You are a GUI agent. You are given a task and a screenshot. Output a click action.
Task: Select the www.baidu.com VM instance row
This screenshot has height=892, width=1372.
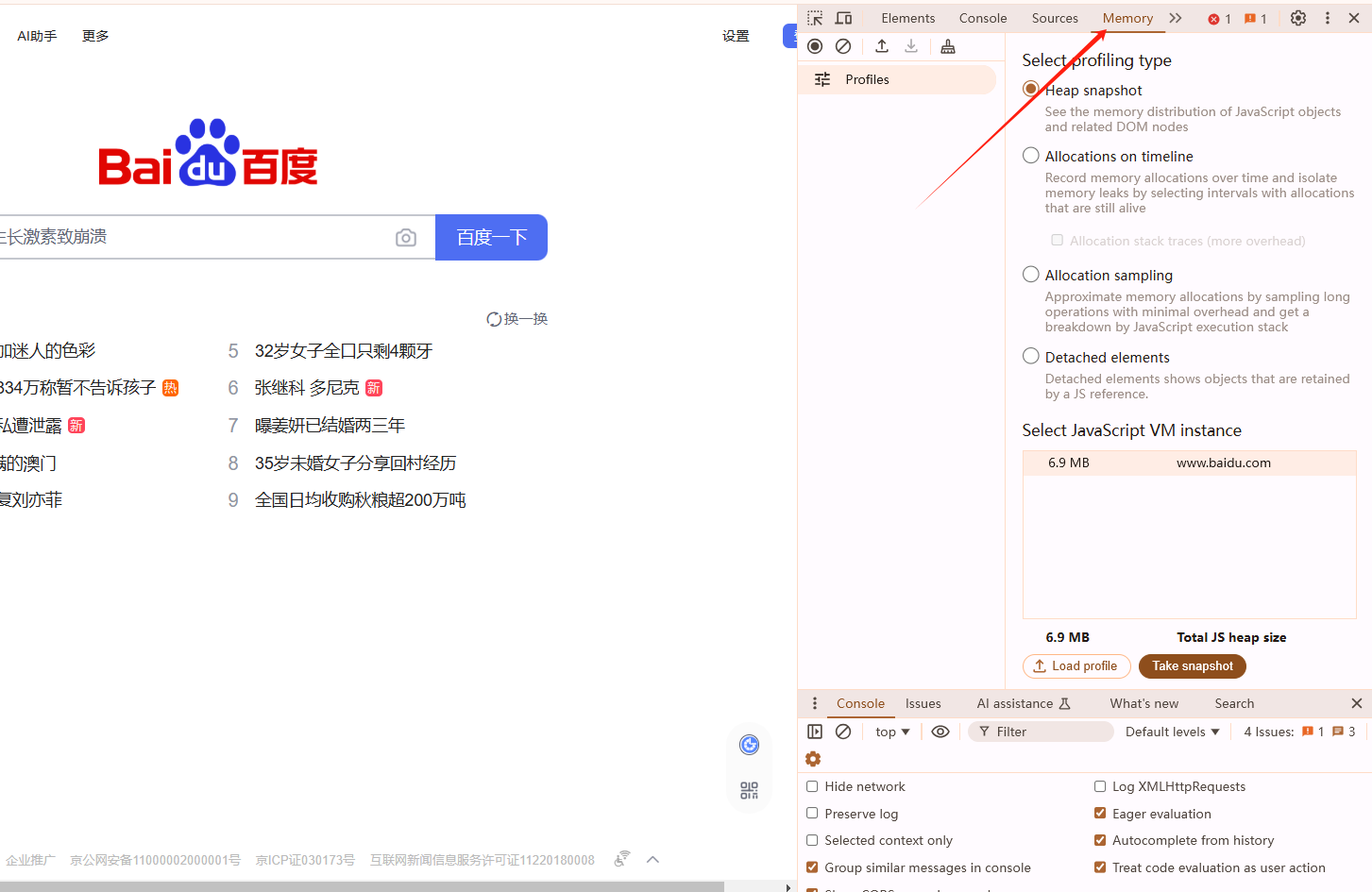click(1189, 463)
